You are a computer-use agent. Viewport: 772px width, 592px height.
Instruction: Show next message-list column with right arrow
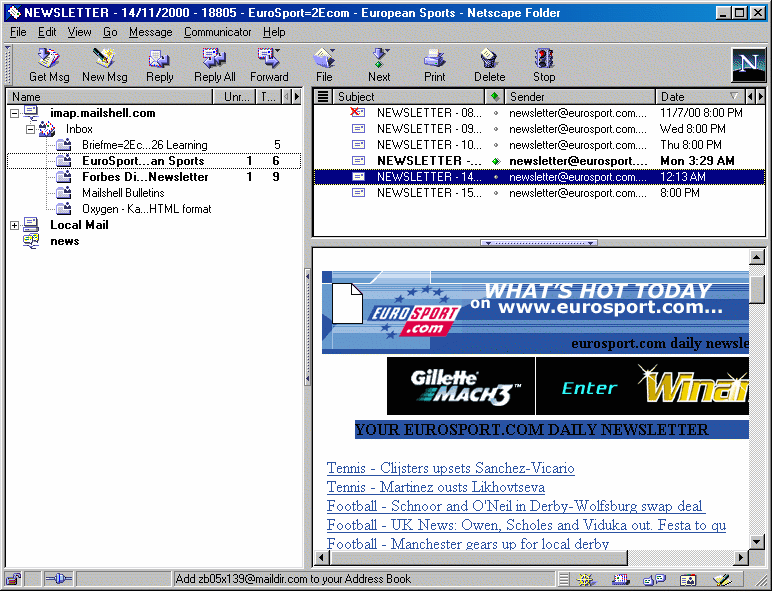tap(761, 97)
